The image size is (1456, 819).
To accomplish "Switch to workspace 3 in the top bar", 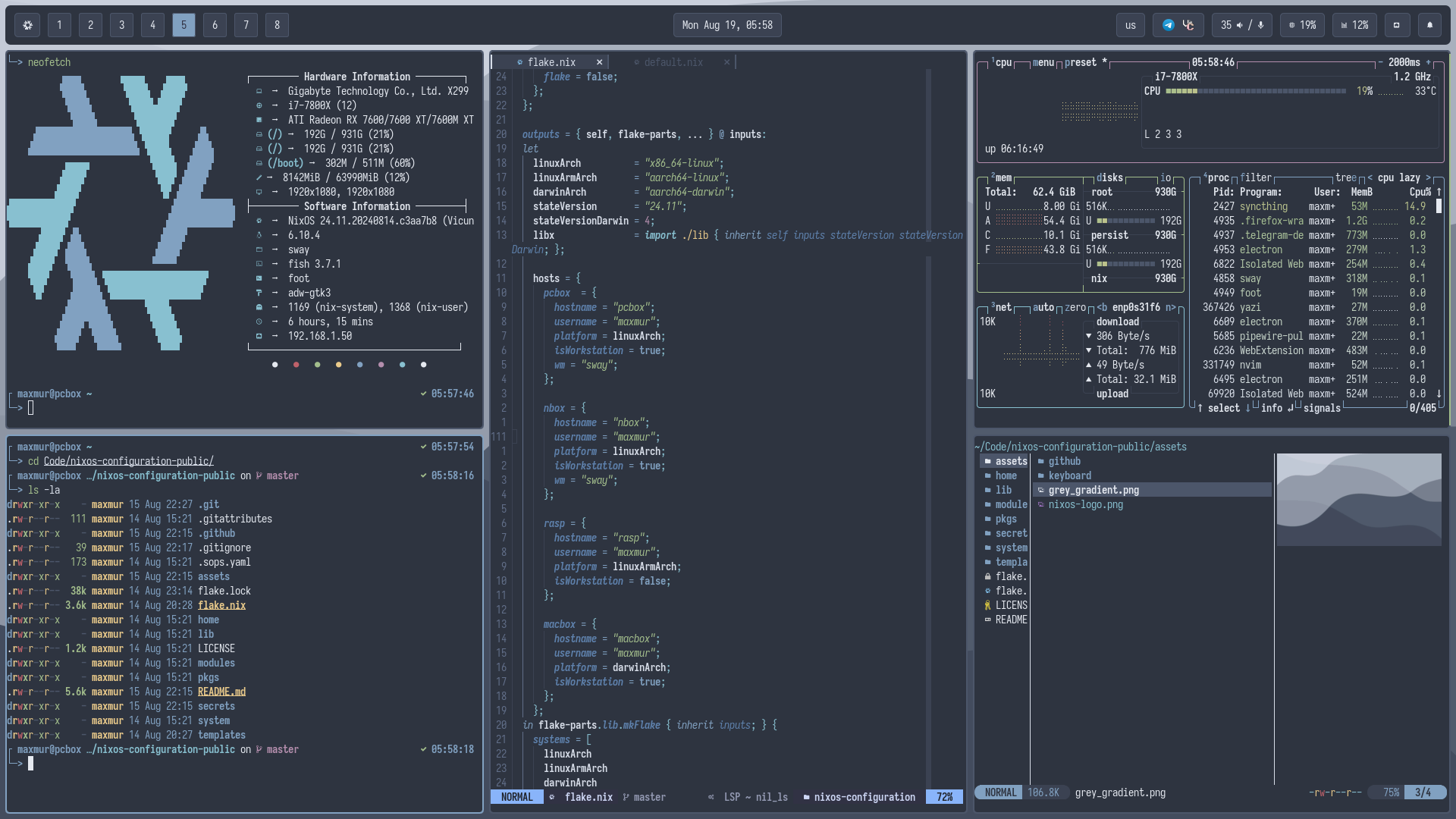I will coord(121,25).
